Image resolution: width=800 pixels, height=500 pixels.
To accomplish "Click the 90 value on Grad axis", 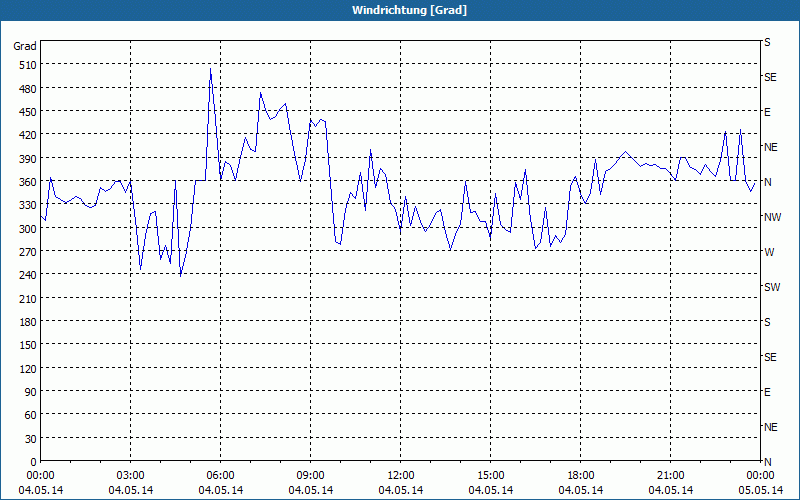I will tap(31, 392).
